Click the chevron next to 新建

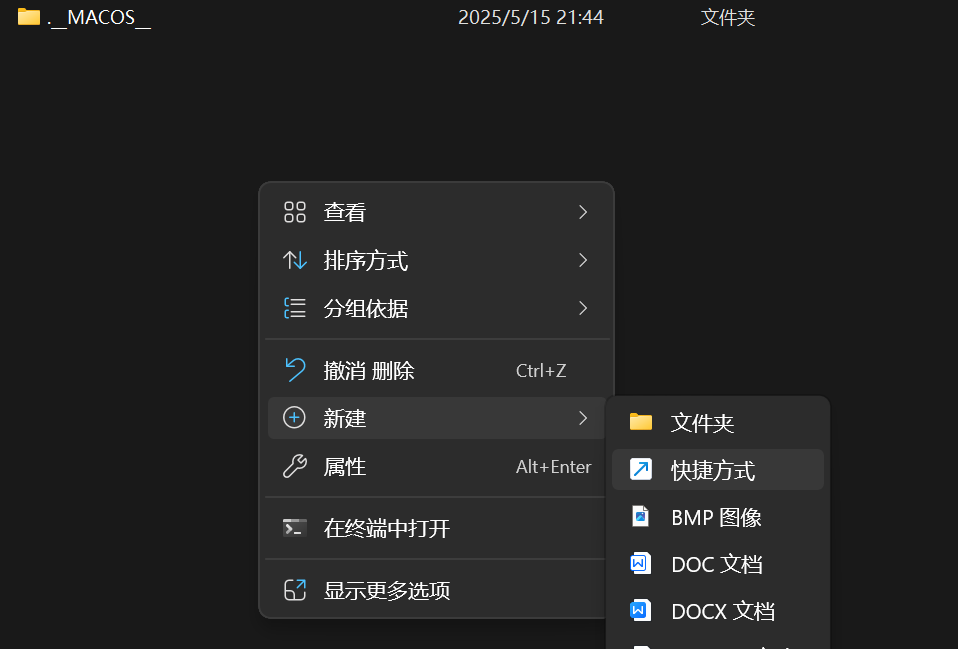point(583,418)
